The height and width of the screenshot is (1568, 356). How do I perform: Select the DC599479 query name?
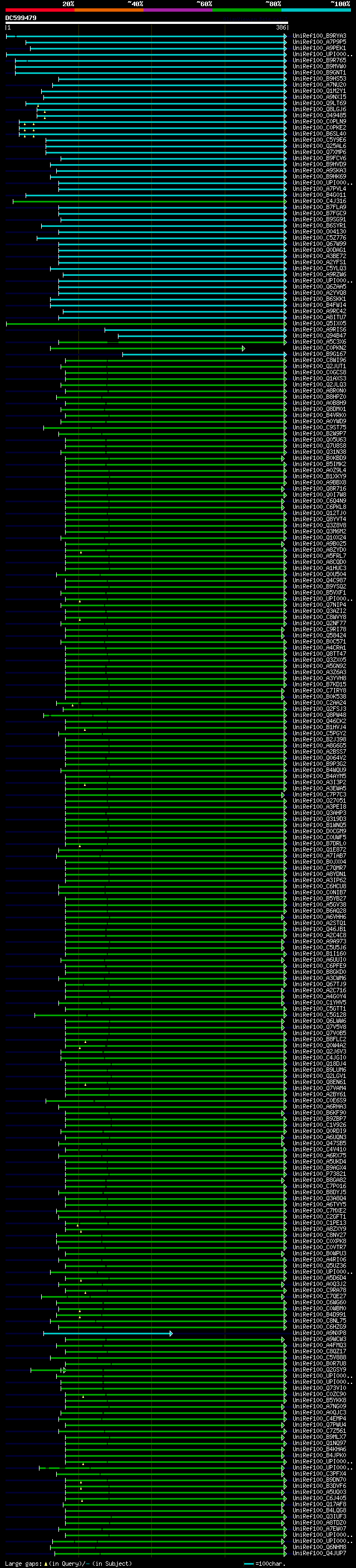pyautogui.click(x=21, y=18)
